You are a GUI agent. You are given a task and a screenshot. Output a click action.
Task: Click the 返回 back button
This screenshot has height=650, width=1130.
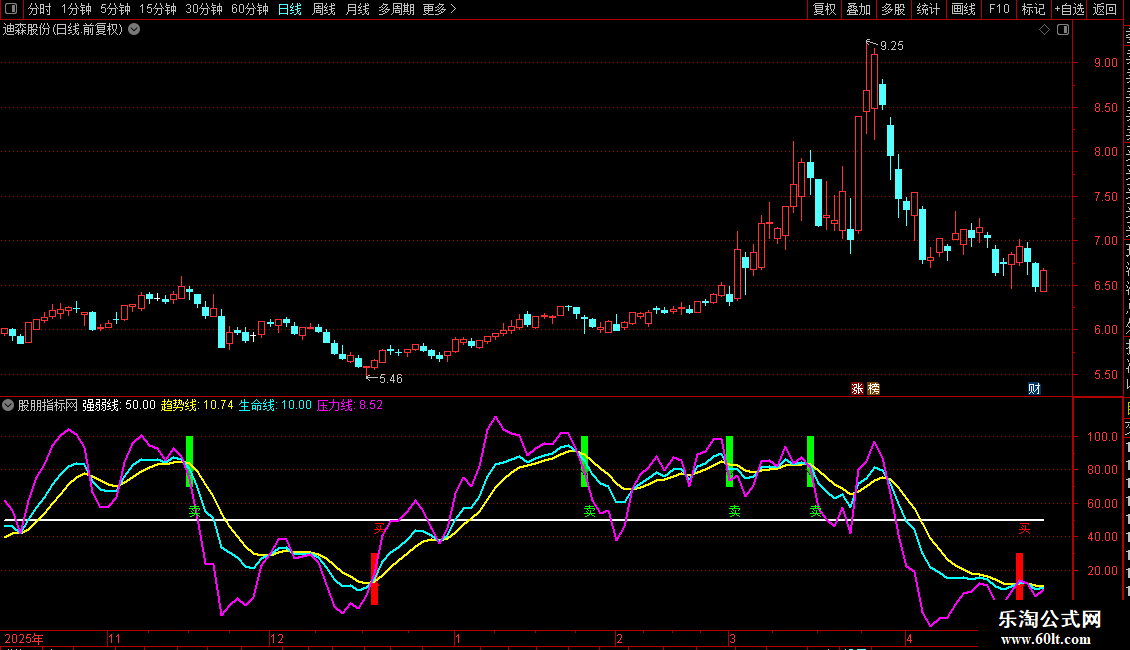coord(1105,9)
